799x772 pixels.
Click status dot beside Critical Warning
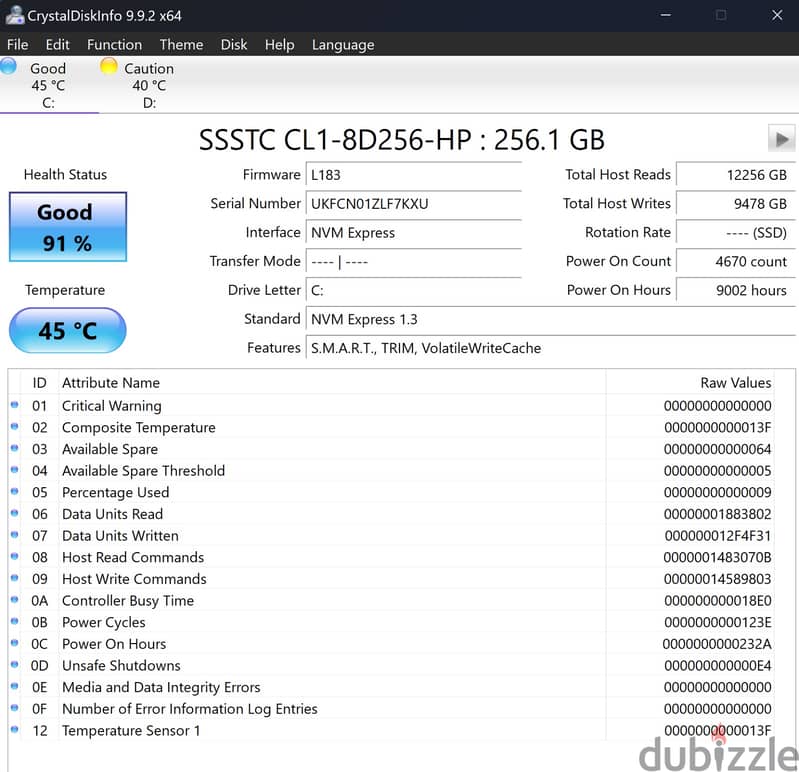pos(15,405)
